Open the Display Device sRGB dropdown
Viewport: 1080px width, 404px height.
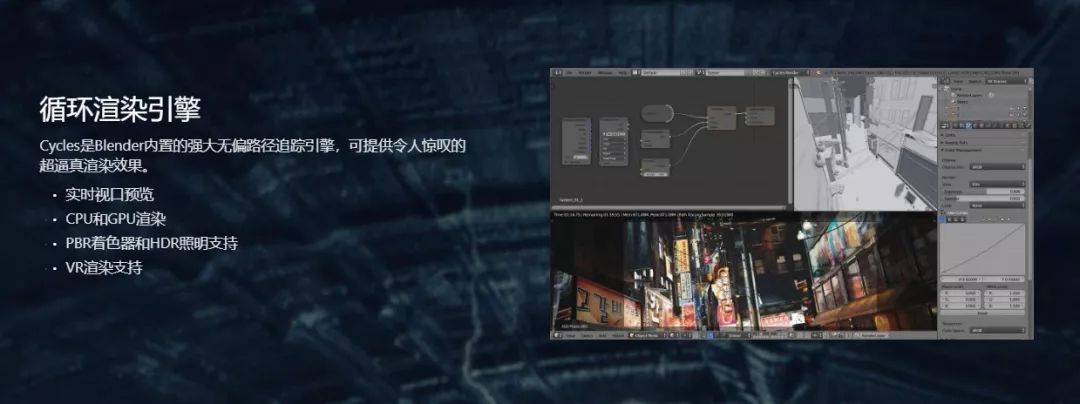tap(997, 167)
